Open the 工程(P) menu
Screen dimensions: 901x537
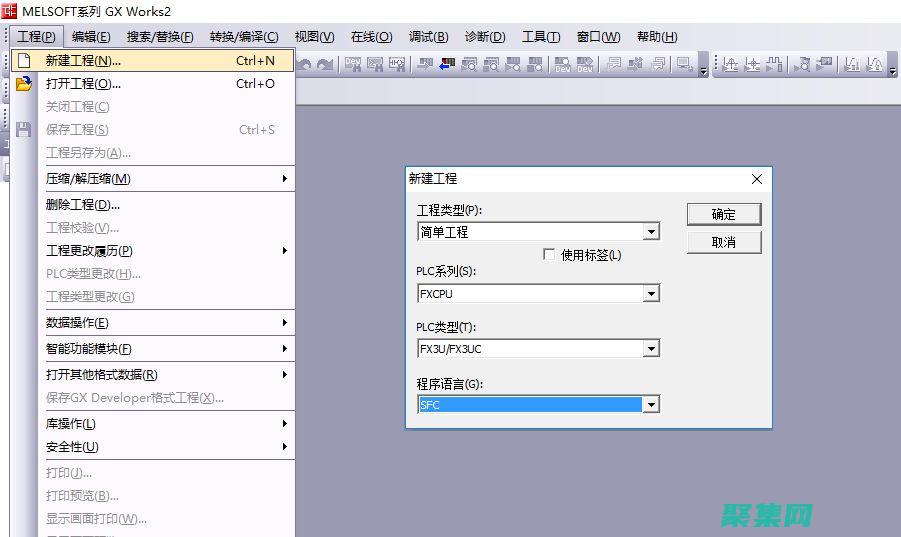[36, 37]
